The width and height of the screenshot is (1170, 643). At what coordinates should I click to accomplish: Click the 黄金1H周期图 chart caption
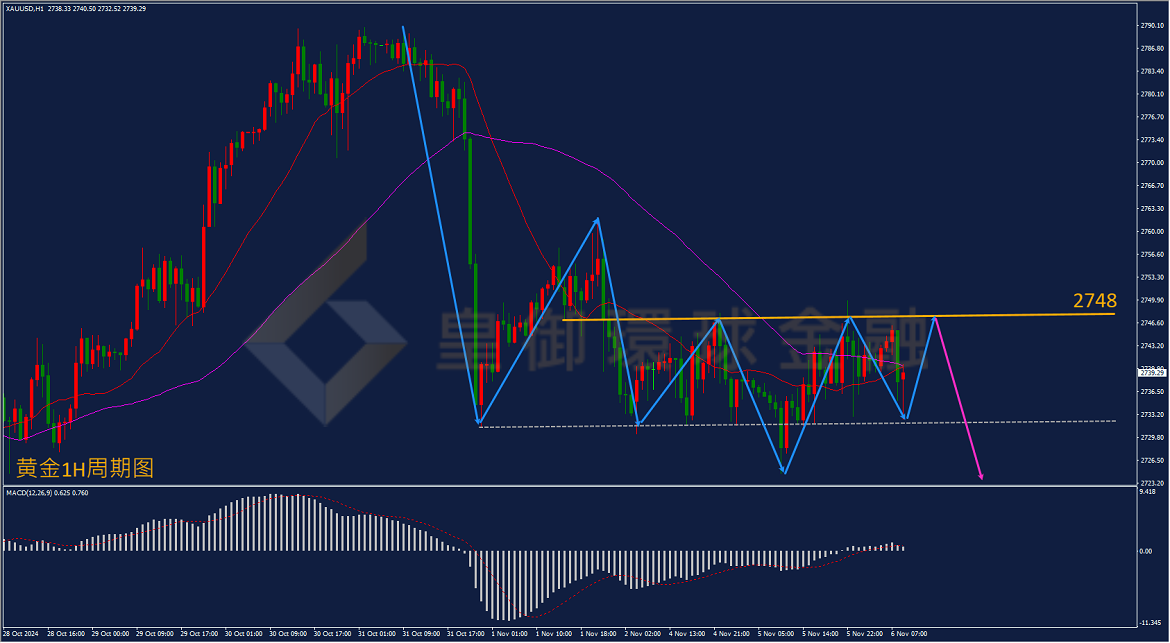point(85,468)
